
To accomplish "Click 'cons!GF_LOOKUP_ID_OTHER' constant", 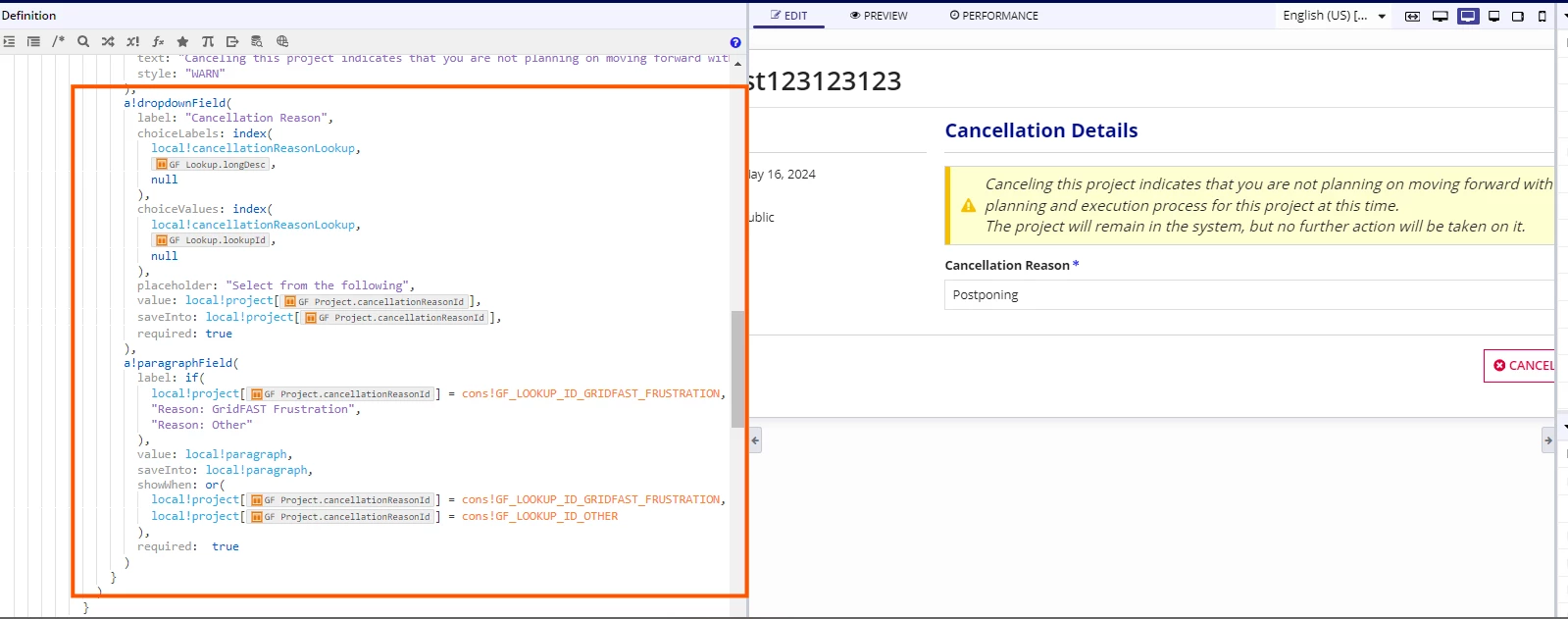I will pos(539,516).
